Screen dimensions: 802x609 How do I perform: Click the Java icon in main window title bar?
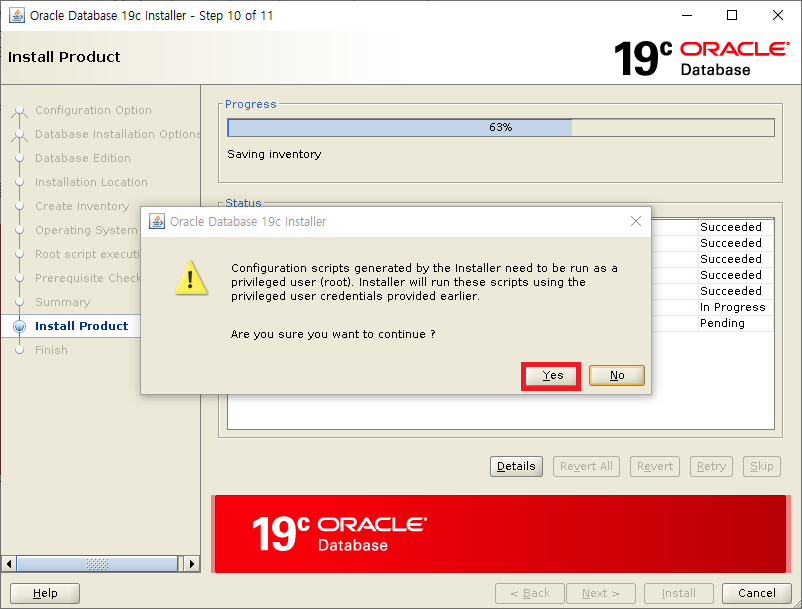(x=17, y=15)
